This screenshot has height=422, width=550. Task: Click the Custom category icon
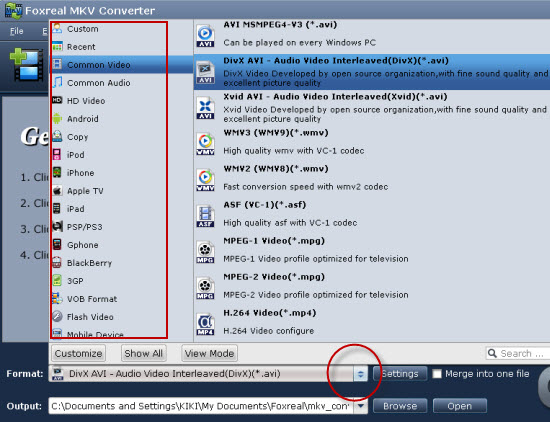pyautogui.click(x=57, y=28)
